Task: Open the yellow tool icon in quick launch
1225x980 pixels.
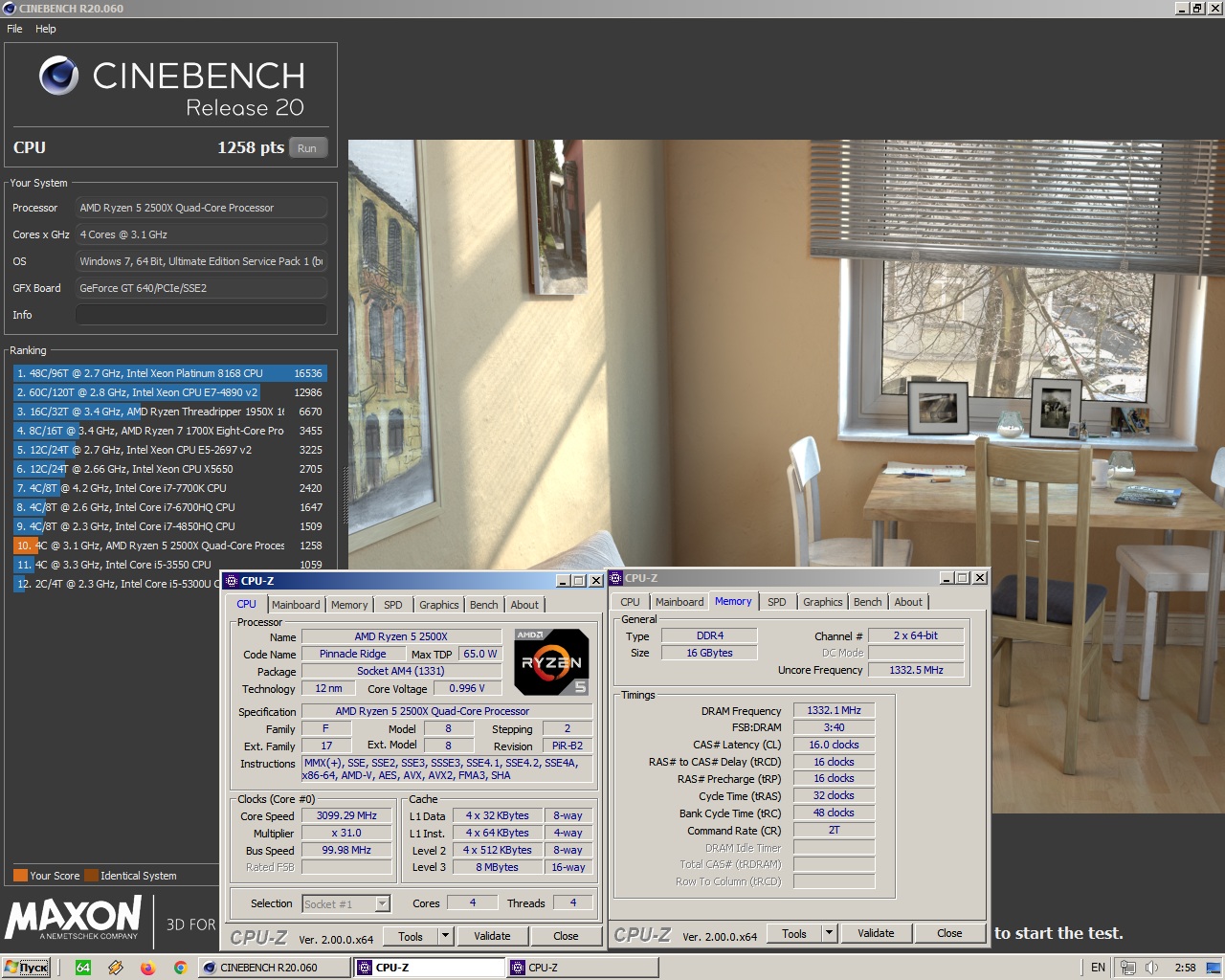Action: 116,968
